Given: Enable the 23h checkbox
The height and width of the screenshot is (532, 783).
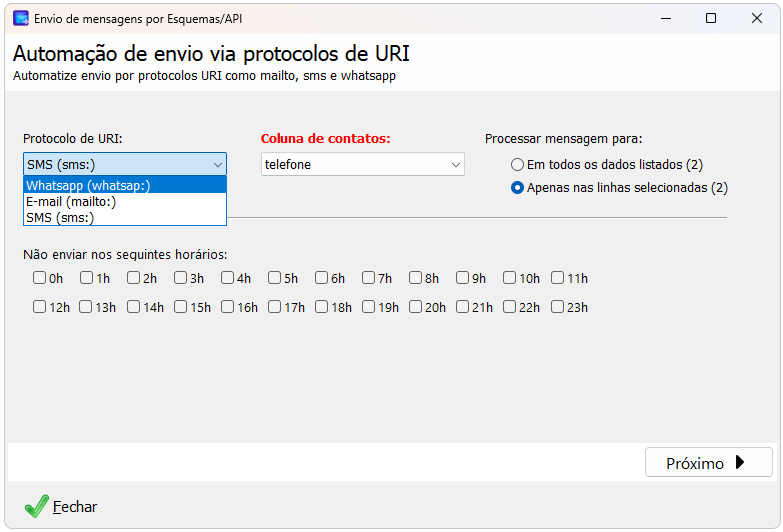Looking at the screenshot, I should coord(557,307).
